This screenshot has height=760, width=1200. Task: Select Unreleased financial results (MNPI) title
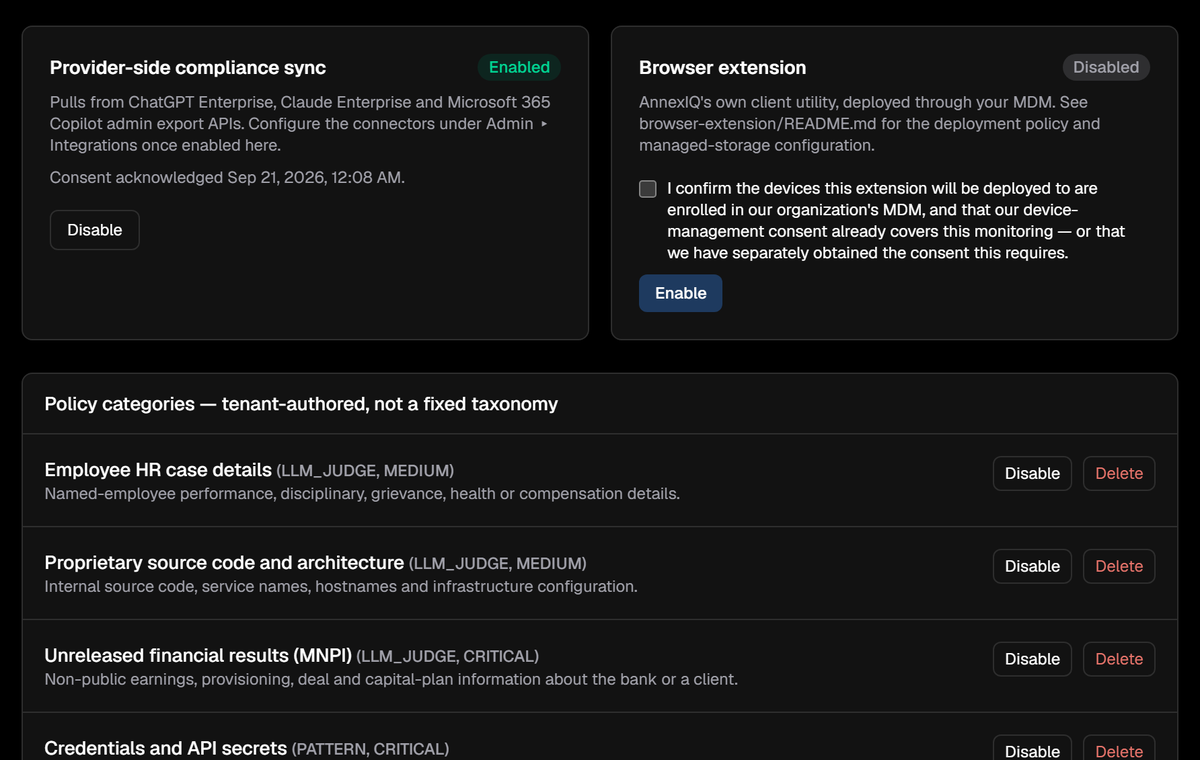(x=198, y=656)
